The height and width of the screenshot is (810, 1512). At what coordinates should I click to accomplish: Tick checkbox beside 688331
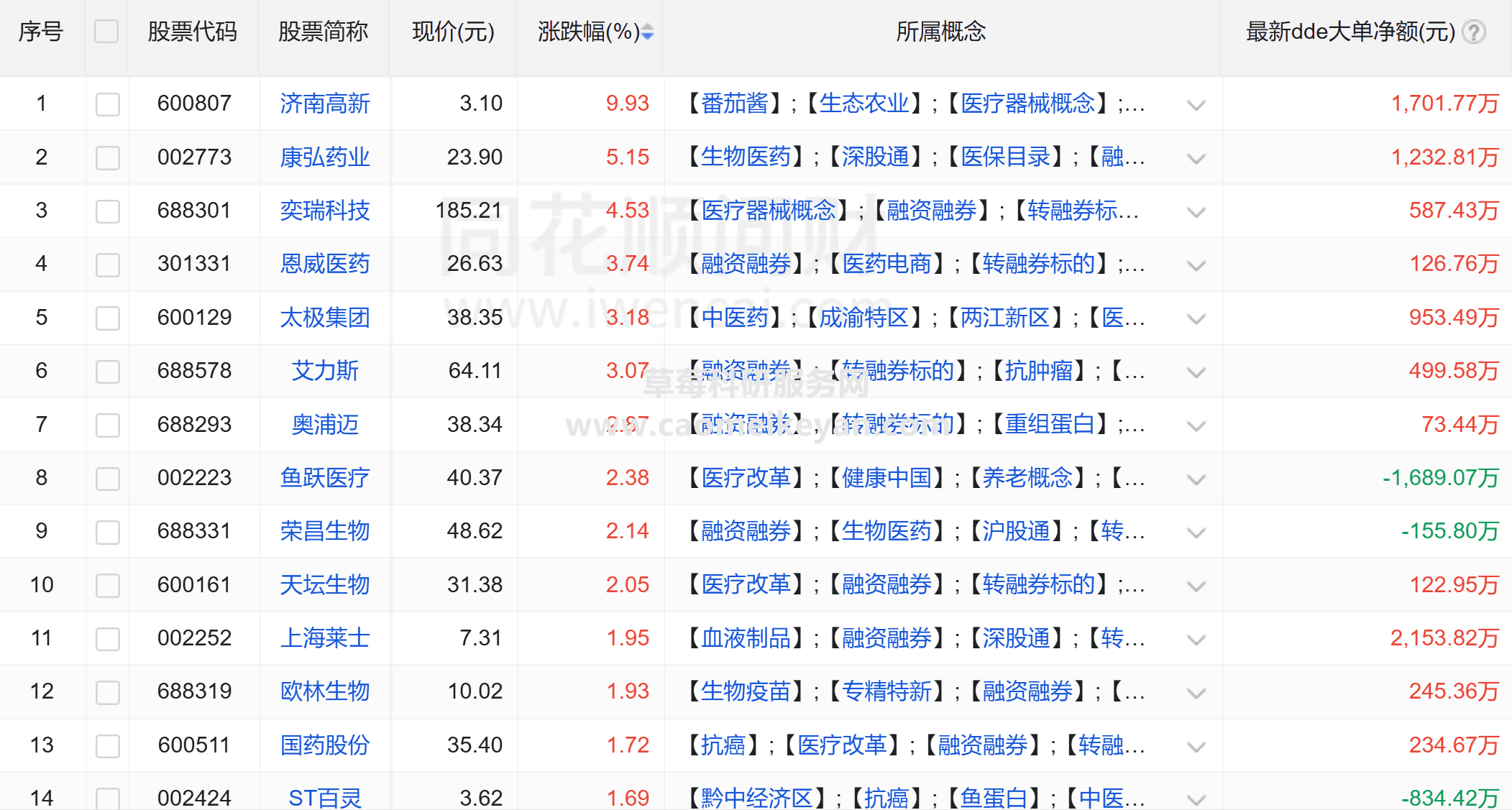pos(108,532)
